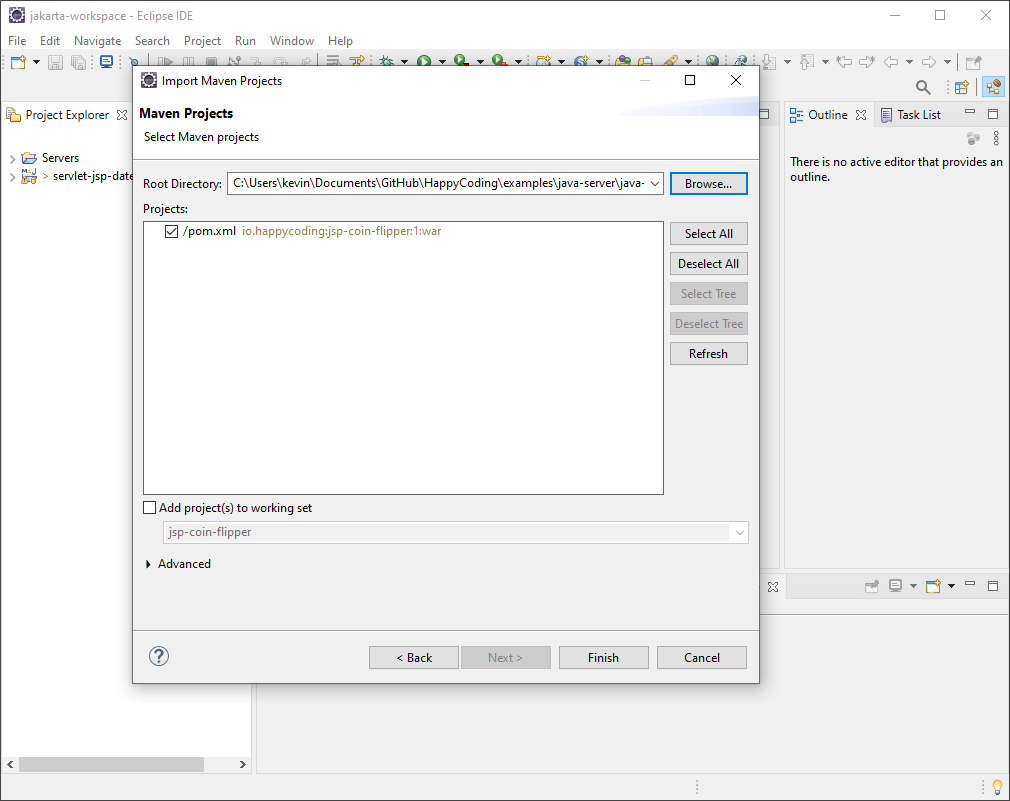
Task: Click the Deselect All button
Action: click(x=708, y=263)
